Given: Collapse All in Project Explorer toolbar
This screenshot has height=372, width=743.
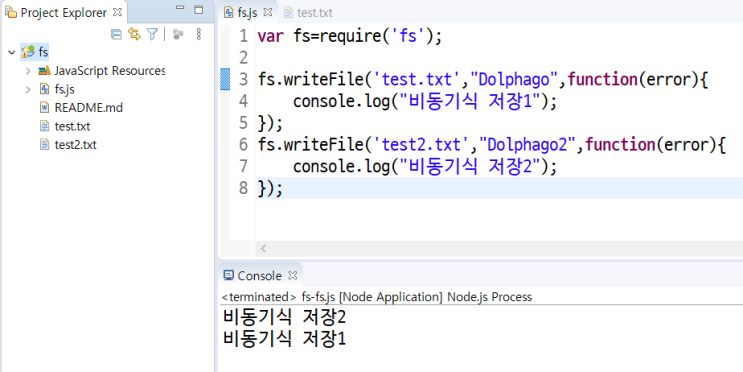Looking at the screenshot, I should [x=116, y=34].
